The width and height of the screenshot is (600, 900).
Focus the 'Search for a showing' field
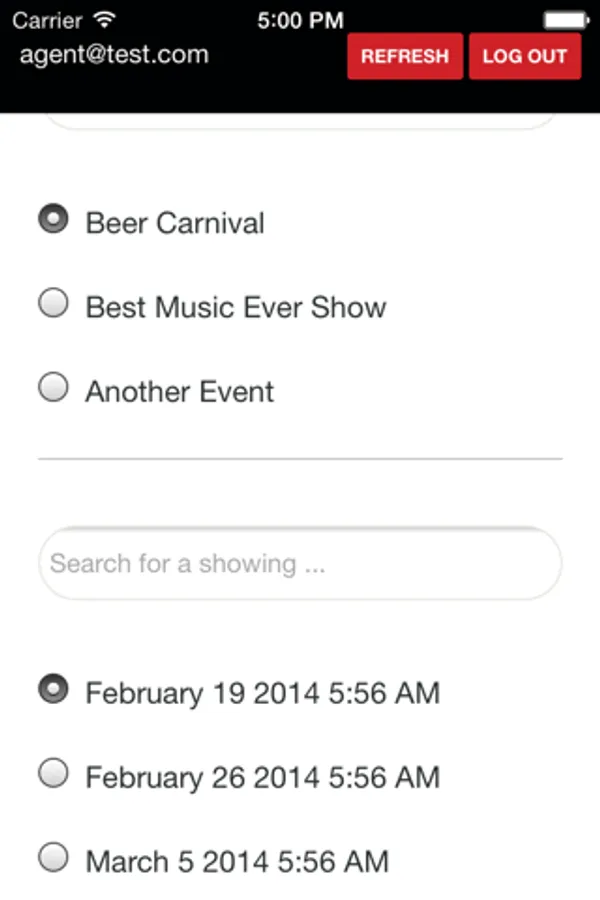pyautogui.click(x=300, y=563)
